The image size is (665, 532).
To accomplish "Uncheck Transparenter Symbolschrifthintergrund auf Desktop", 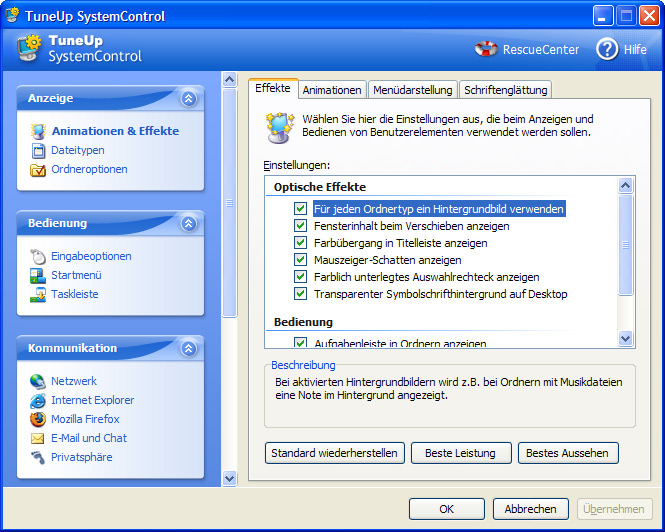I will click(x=300, y=294).
